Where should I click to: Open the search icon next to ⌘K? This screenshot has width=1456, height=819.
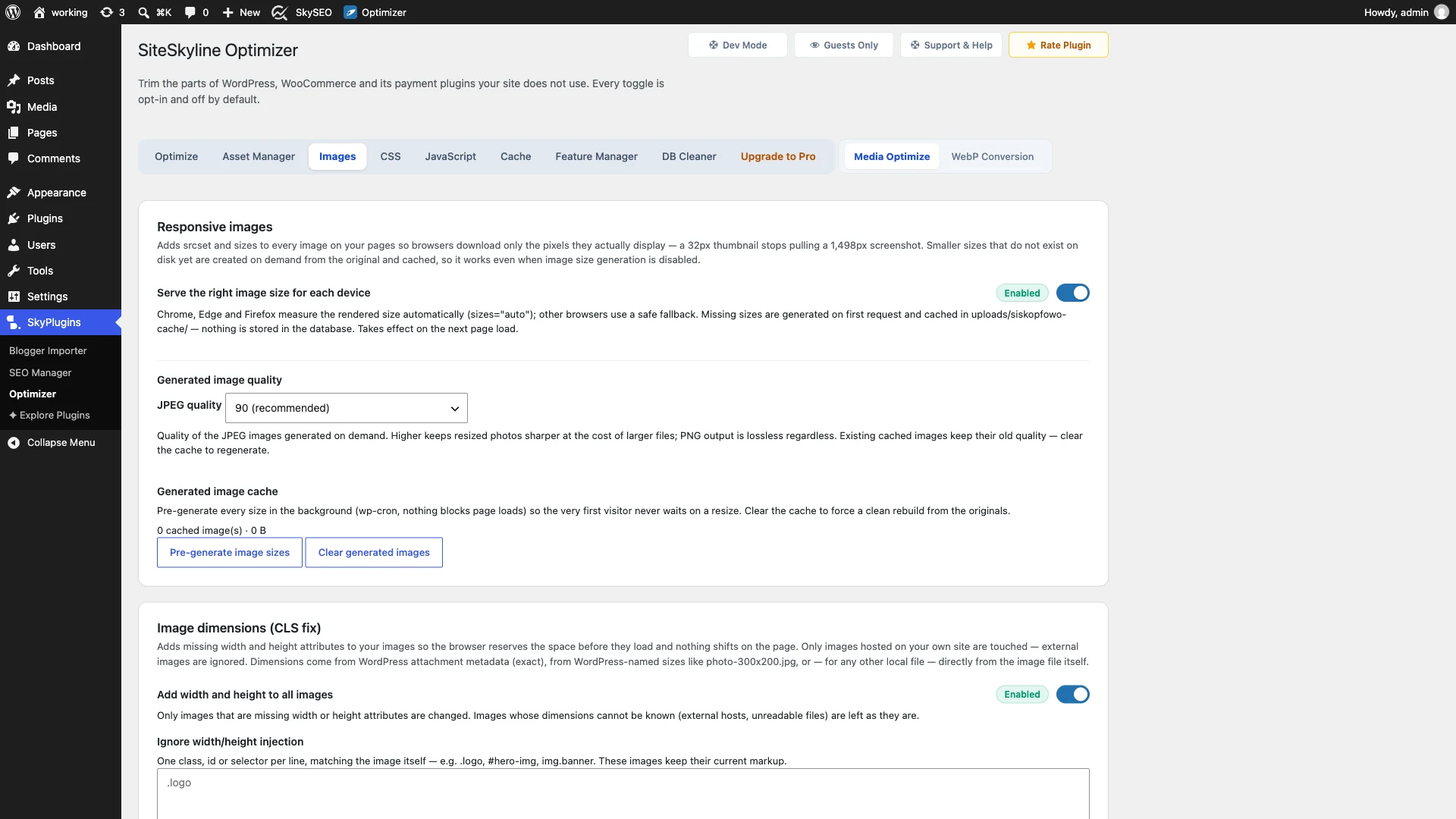tap(143, 12)
